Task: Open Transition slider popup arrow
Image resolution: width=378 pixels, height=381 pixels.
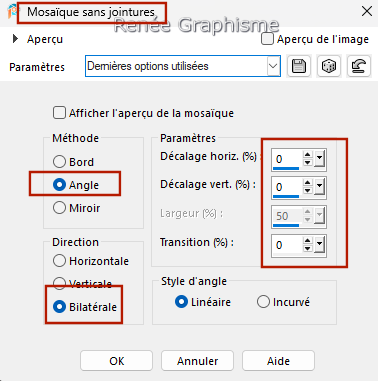Action: coord(319,245)
